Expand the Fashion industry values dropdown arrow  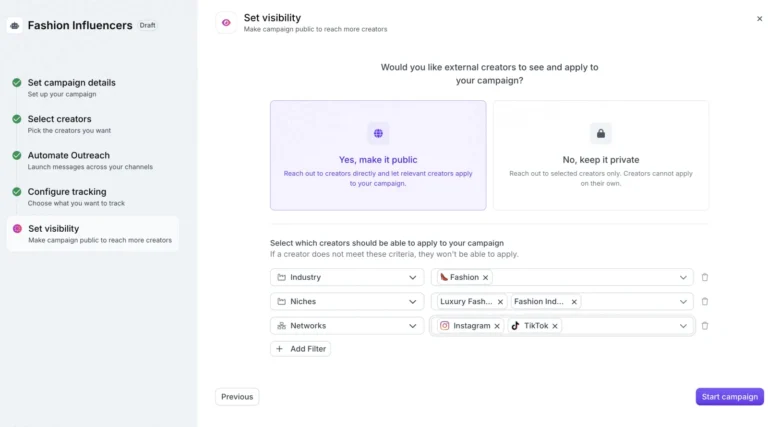[x=683, y=278]
